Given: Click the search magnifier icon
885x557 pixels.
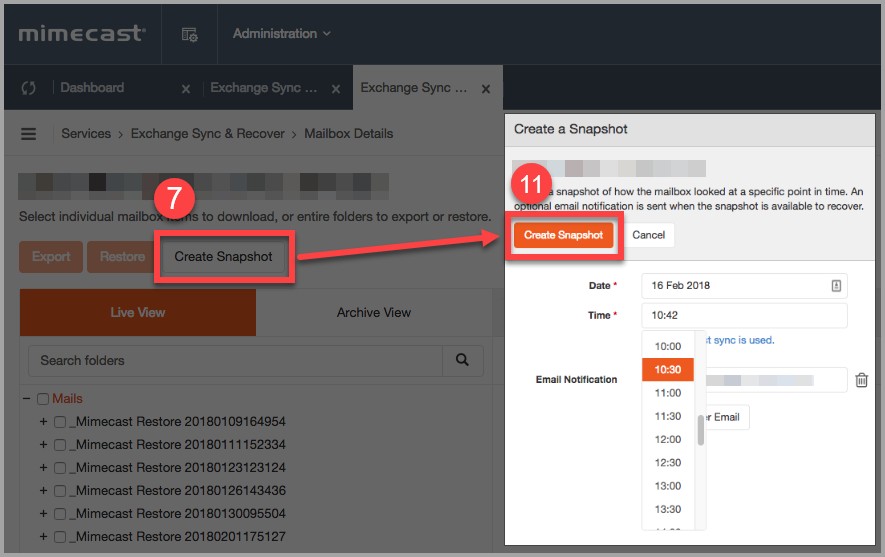Looking at the screenshot, I should point(462,360).
